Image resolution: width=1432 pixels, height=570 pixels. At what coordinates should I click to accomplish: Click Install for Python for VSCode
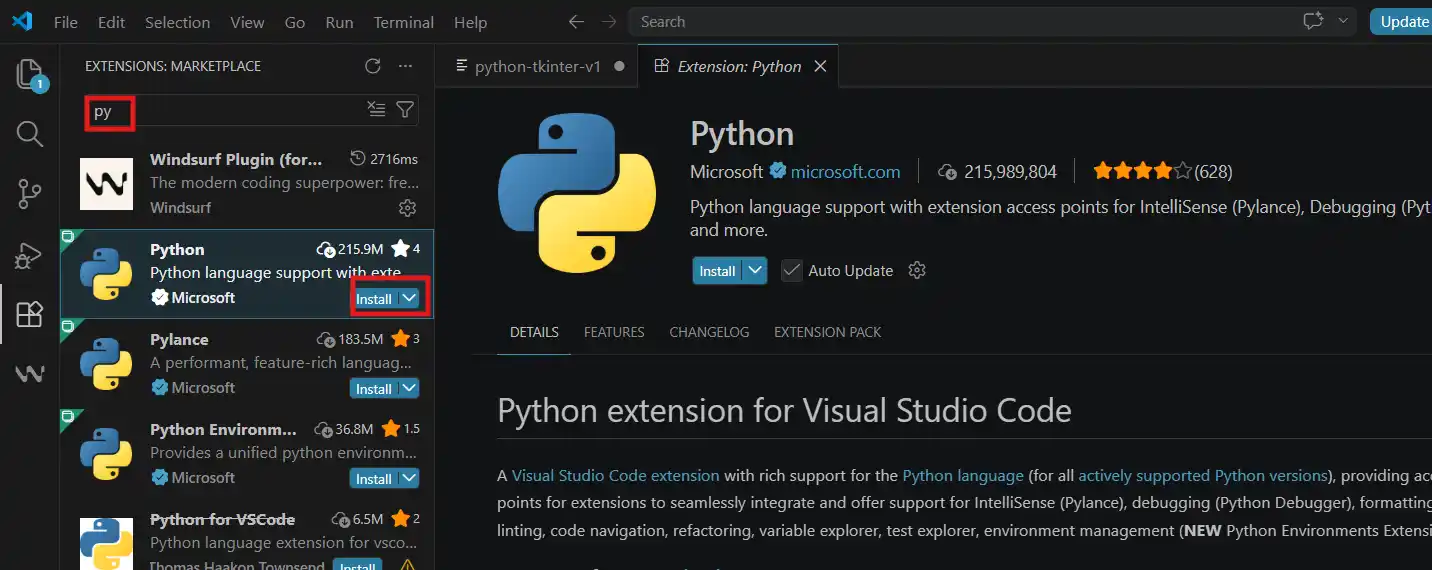coord(358,565)
